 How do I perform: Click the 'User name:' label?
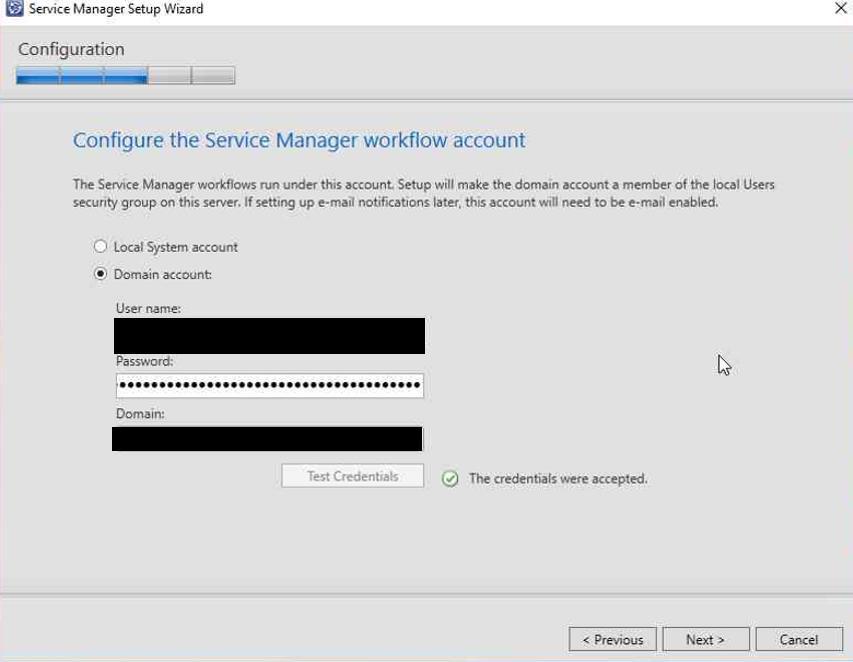[148, 308]
